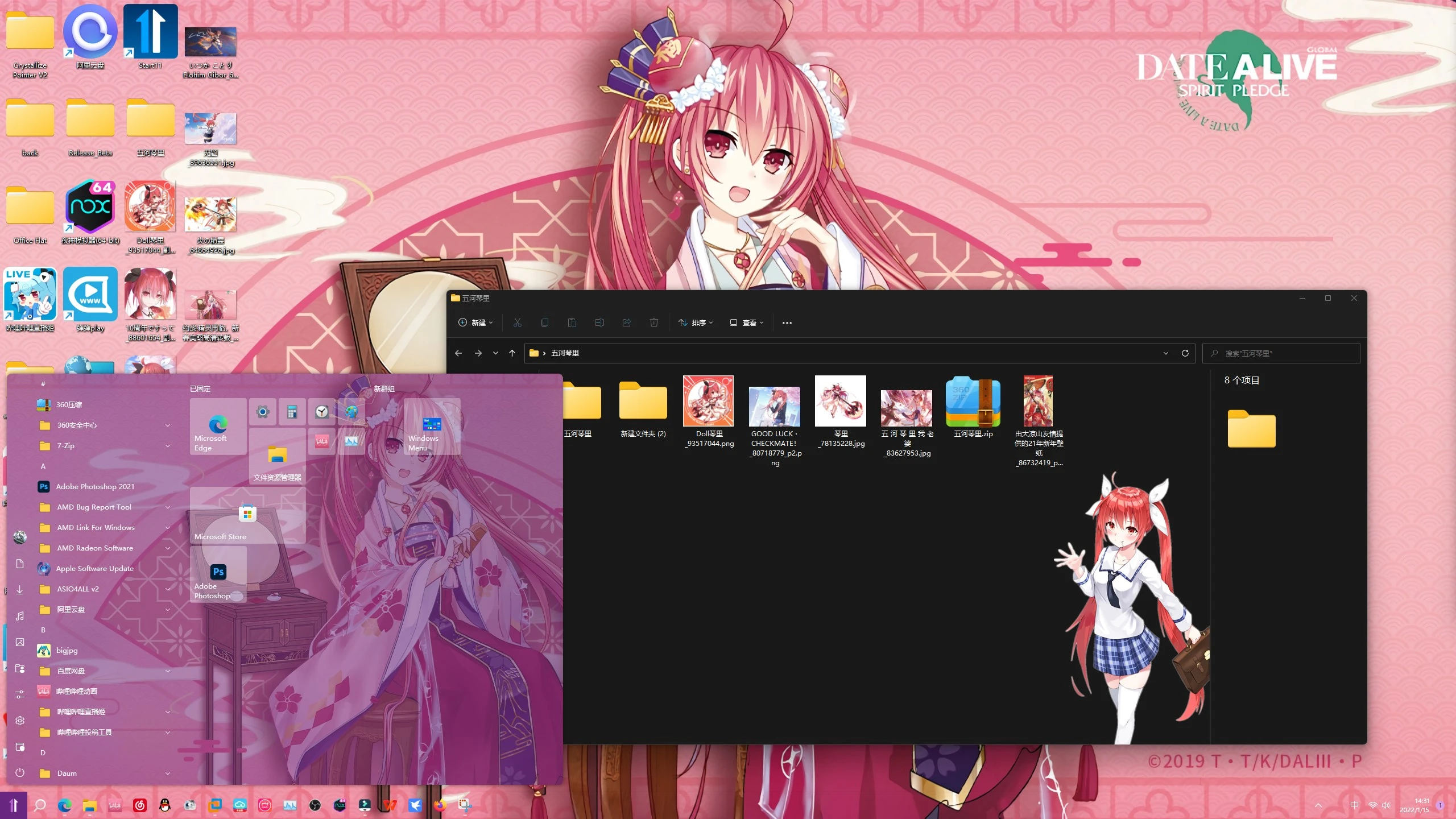Click user avatar in Start menu sidebar

click(20, 537)
